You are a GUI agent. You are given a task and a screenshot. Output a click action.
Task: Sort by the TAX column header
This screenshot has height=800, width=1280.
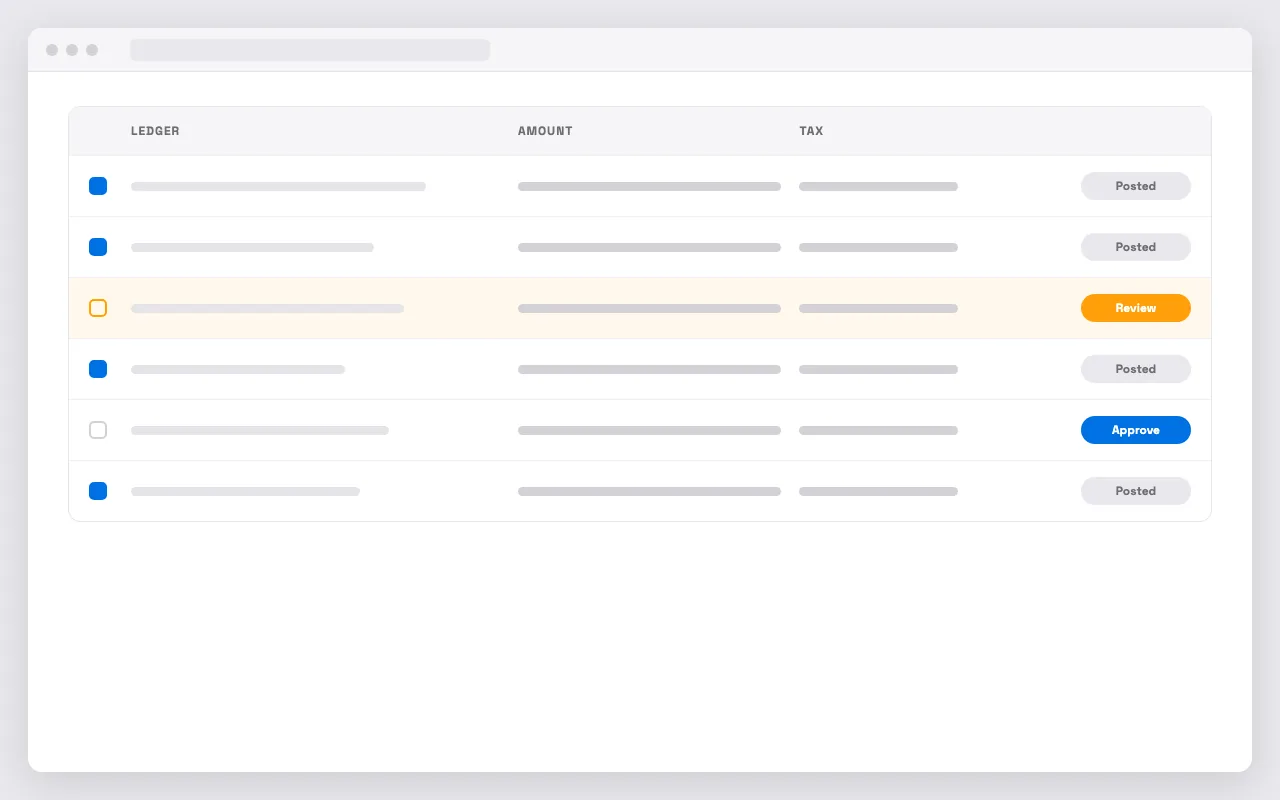coord(811,131)
